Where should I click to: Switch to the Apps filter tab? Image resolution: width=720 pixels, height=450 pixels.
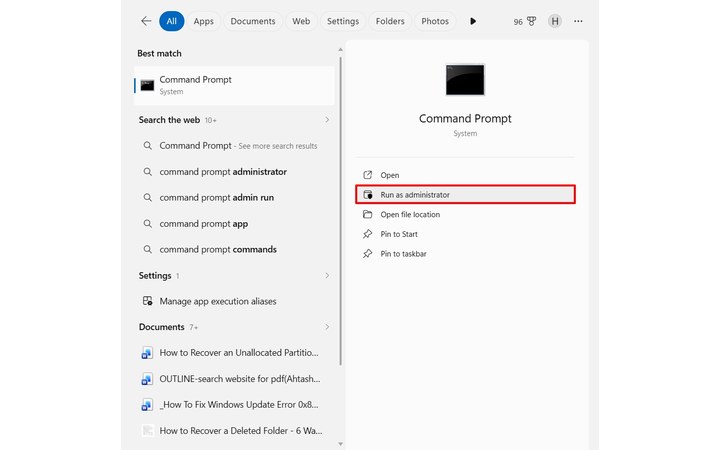click(203, 21)
